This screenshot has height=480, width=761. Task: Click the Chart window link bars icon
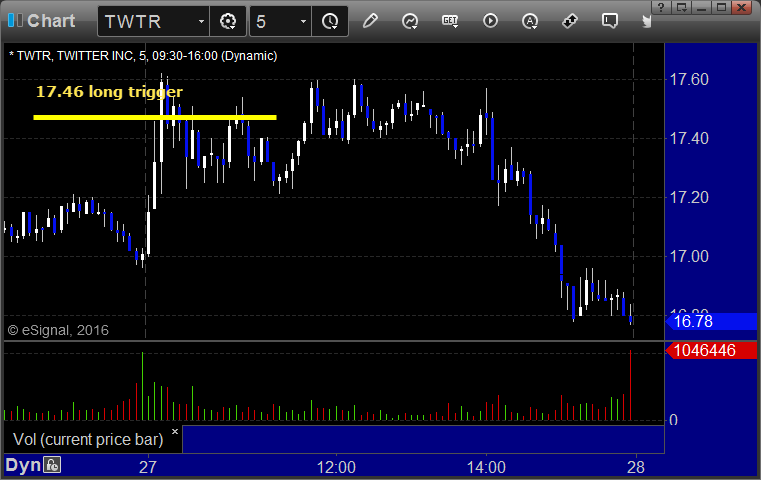click(x=15, y=20)
